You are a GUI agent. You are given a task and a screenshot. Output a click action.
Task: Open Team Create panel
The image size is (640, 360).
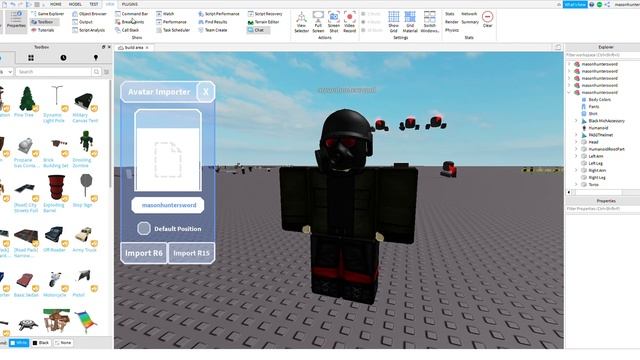(x=213, y=30)
